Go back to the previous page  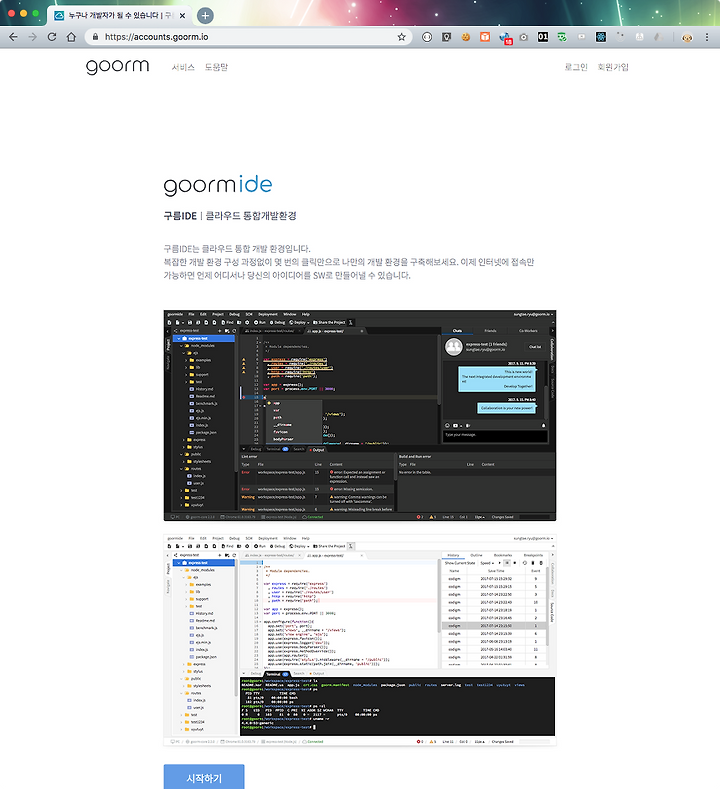(14, 37)
